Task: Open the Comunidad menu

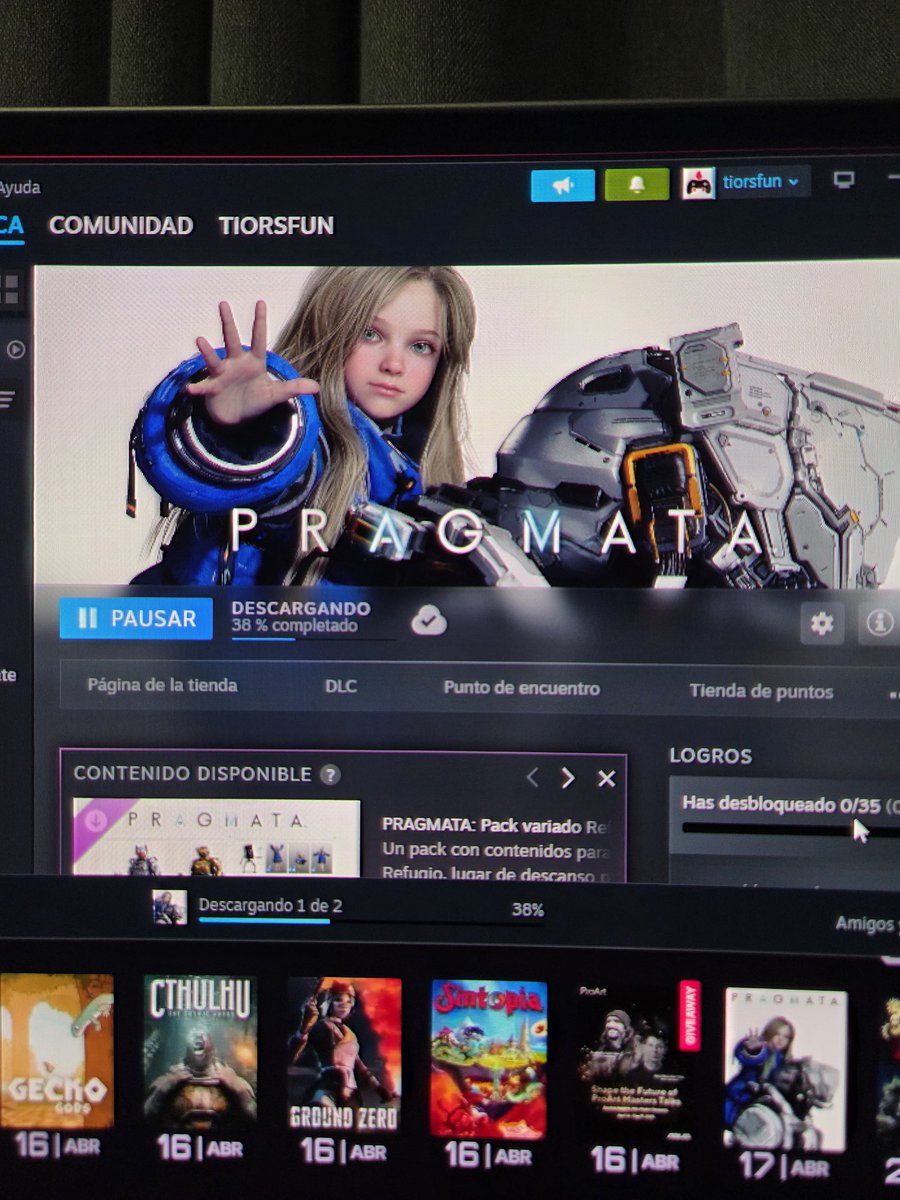Action: tap(120, 226)
